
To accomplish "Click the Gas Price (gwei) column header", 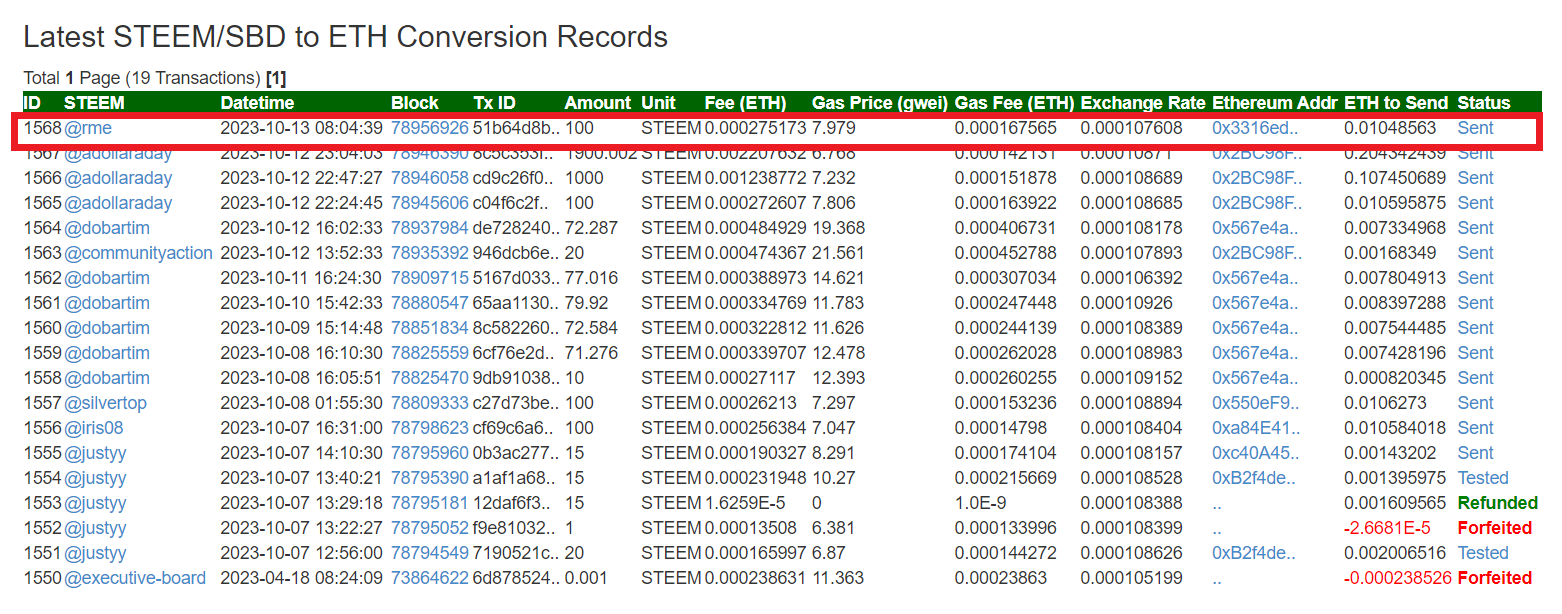I will [880, 103].
